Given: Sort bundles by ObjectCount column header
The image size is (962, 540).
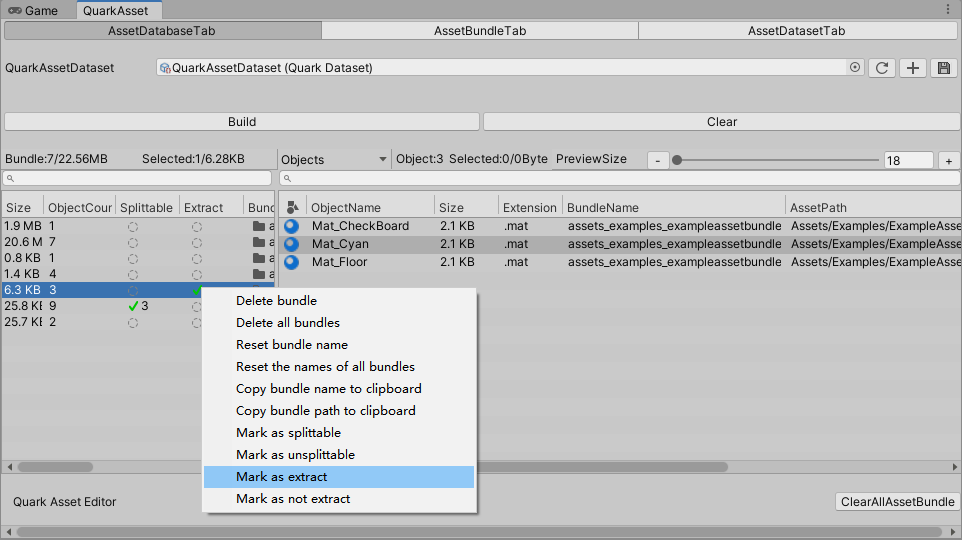Looking at the screenshot, I should tap(80, 207).
